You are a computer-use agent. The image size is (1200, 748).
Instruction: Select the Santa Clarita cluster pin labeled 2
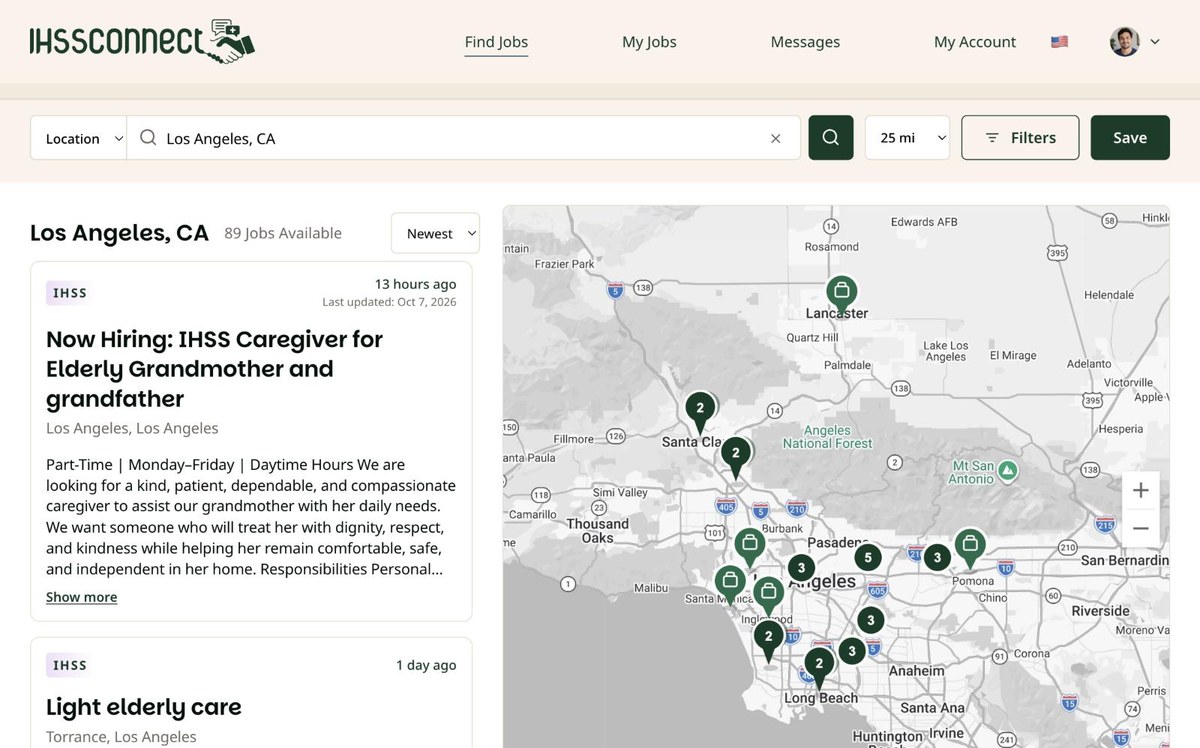pyautogui.click(x=700, y=411)
